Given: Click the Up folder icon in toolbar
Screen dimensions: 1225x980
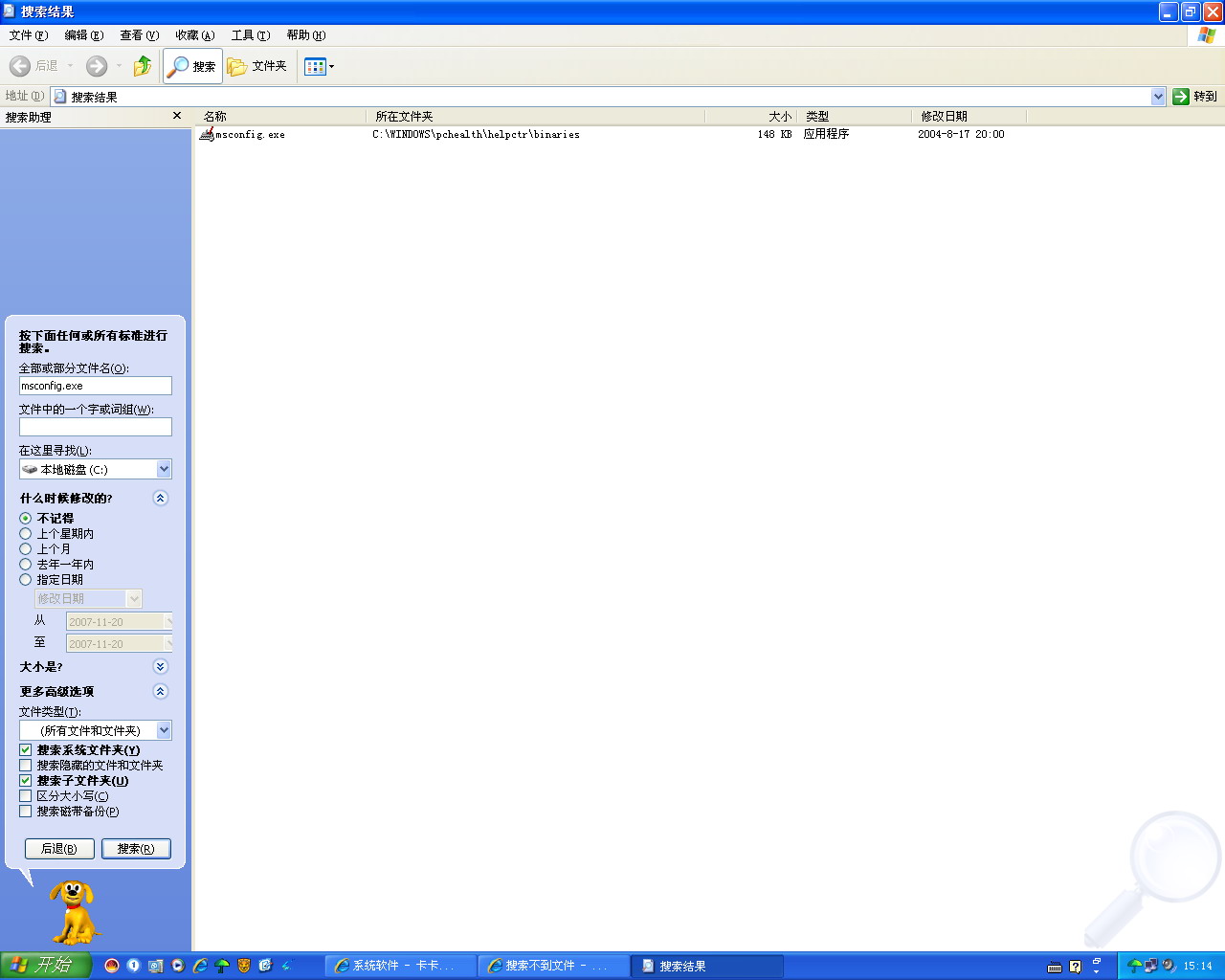Looking at the screenshot, I should pos(143,66).
